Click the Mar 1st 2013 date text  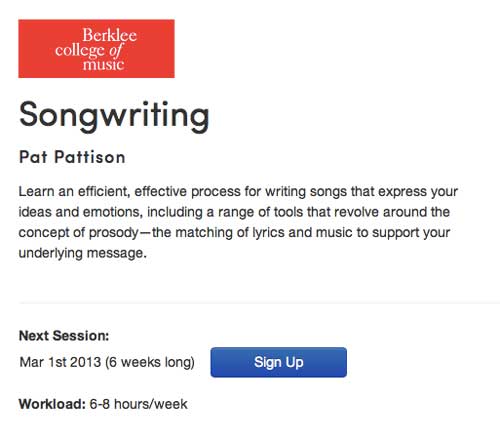pos(60,362)
